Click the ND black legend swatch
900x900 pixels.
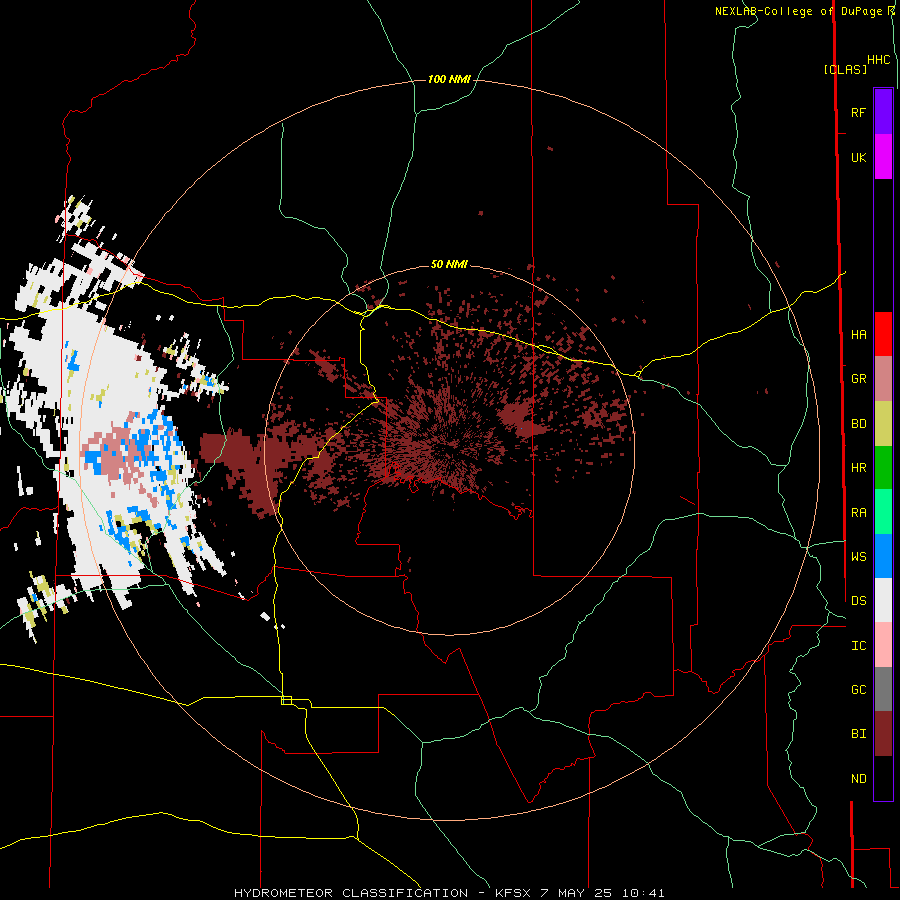[883, 778]
